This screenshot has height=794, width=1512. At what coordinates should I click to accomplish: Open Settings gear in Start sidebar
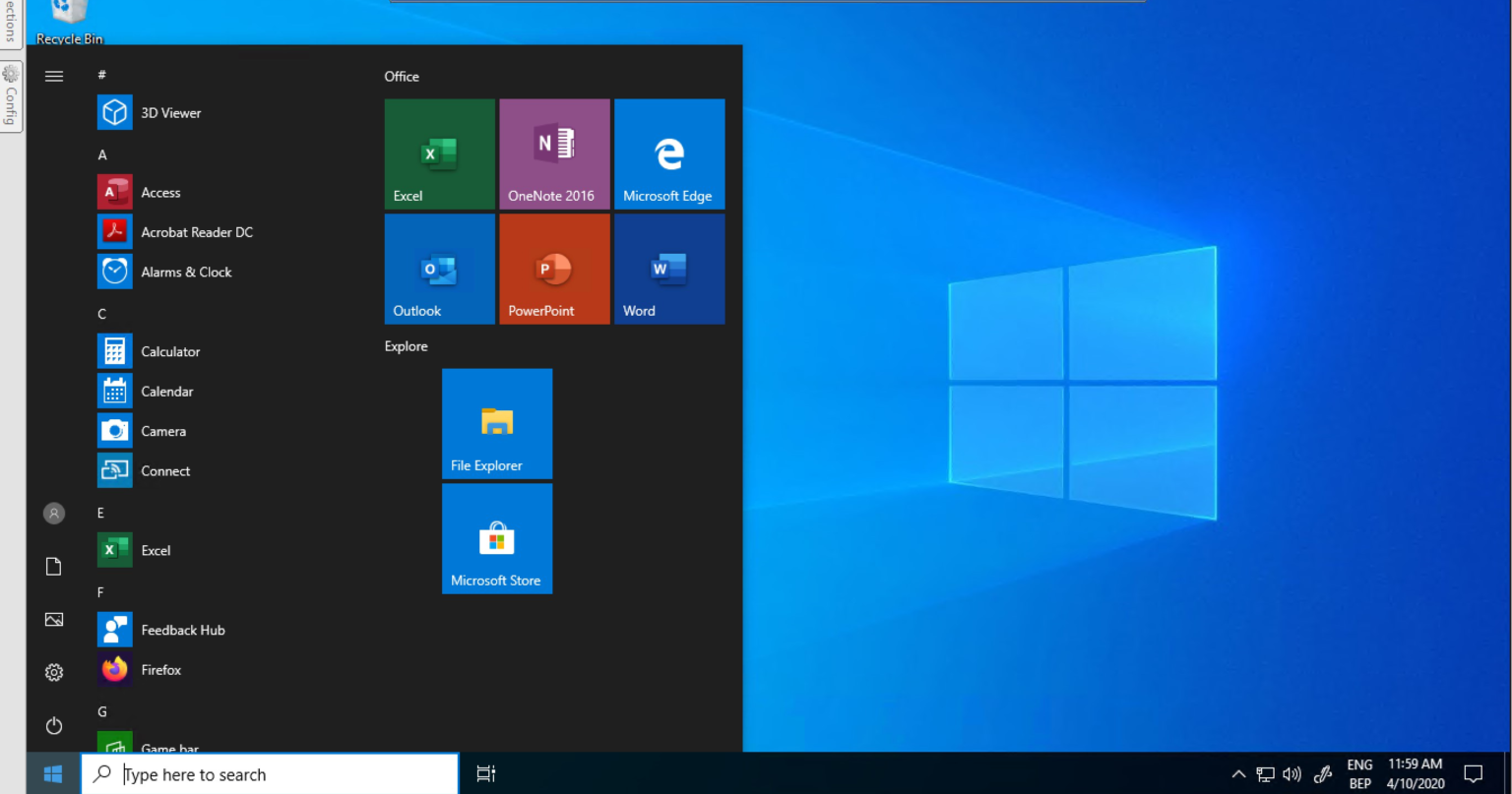54,672
